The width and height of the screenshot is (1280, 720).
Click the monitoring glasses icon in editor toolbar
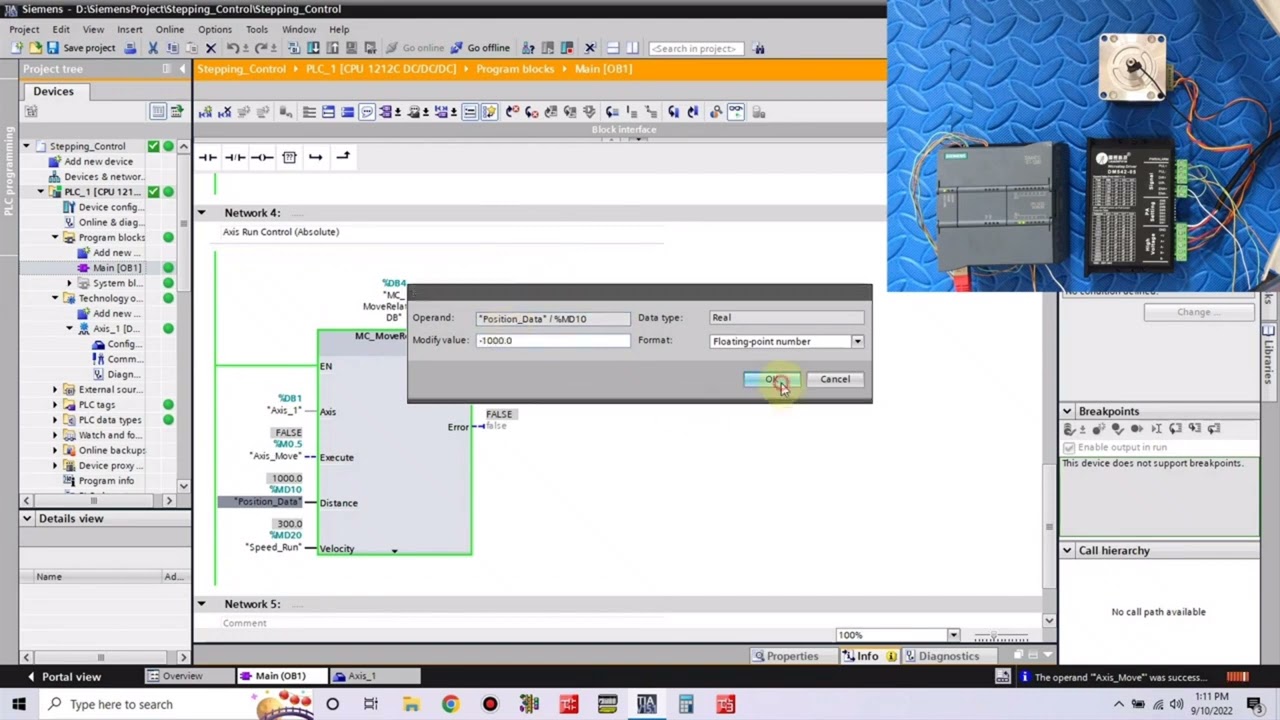[x=735, y=112]
